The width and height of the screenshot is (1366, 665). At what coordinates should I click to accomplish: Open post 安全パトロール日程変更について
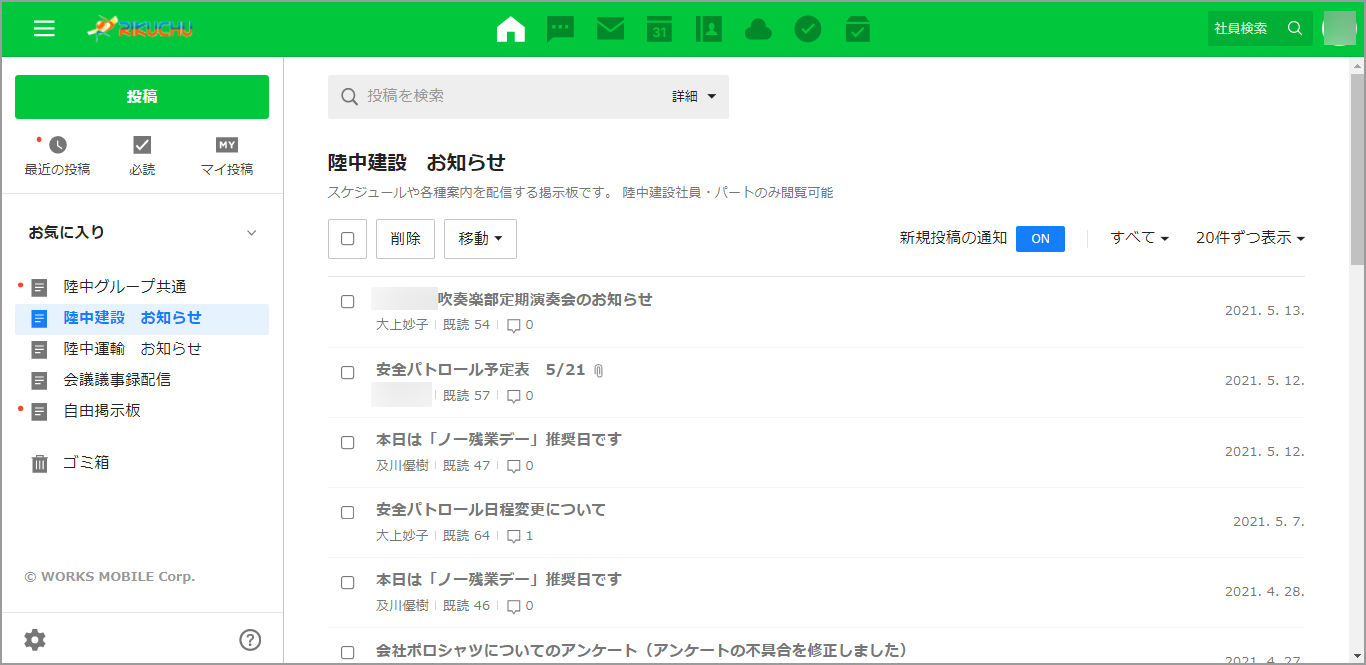pyautogui.click(x=491, y=510)
